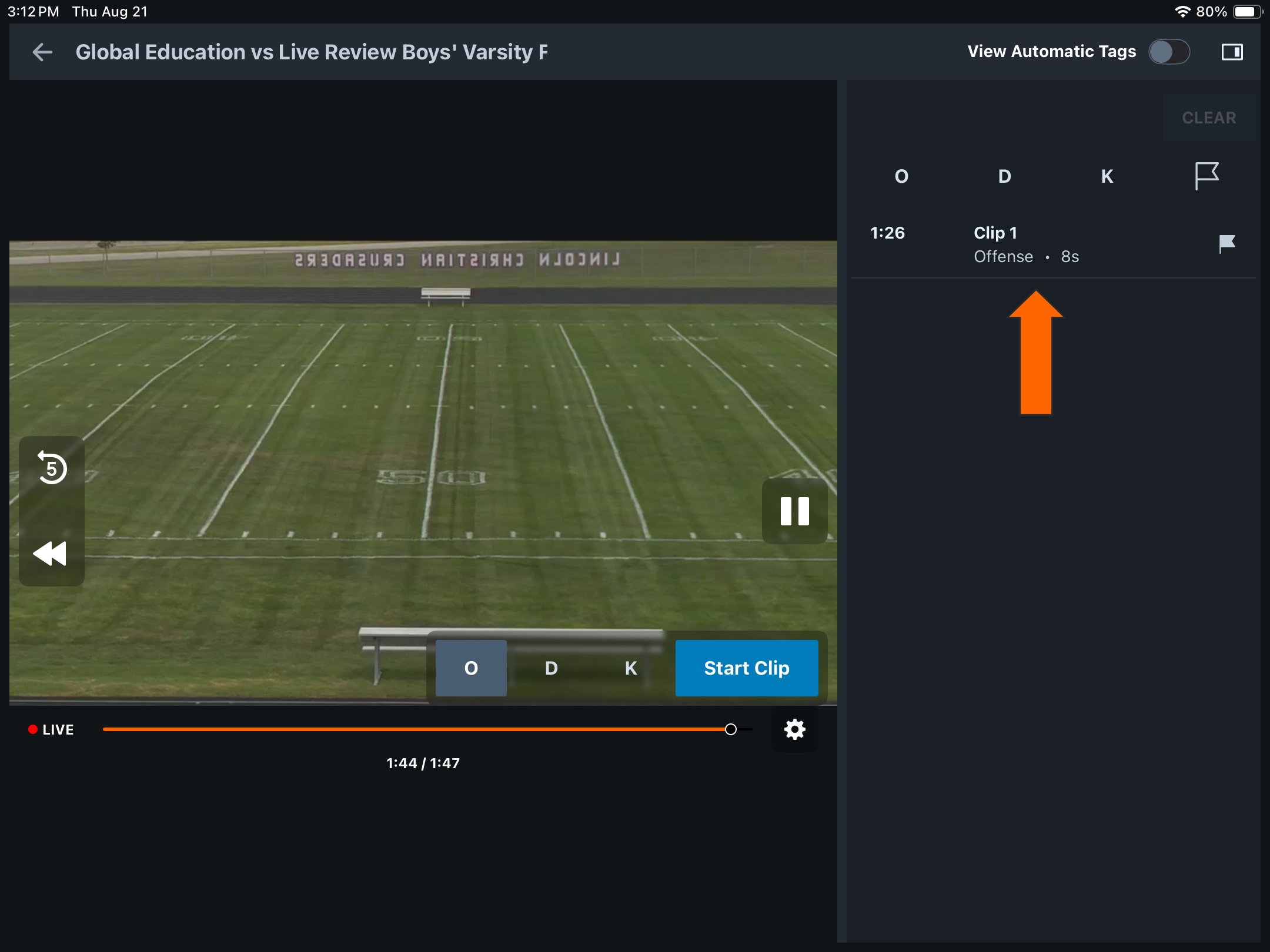
Task: Select the D tag button for defense
Action: tap(550, 668)
